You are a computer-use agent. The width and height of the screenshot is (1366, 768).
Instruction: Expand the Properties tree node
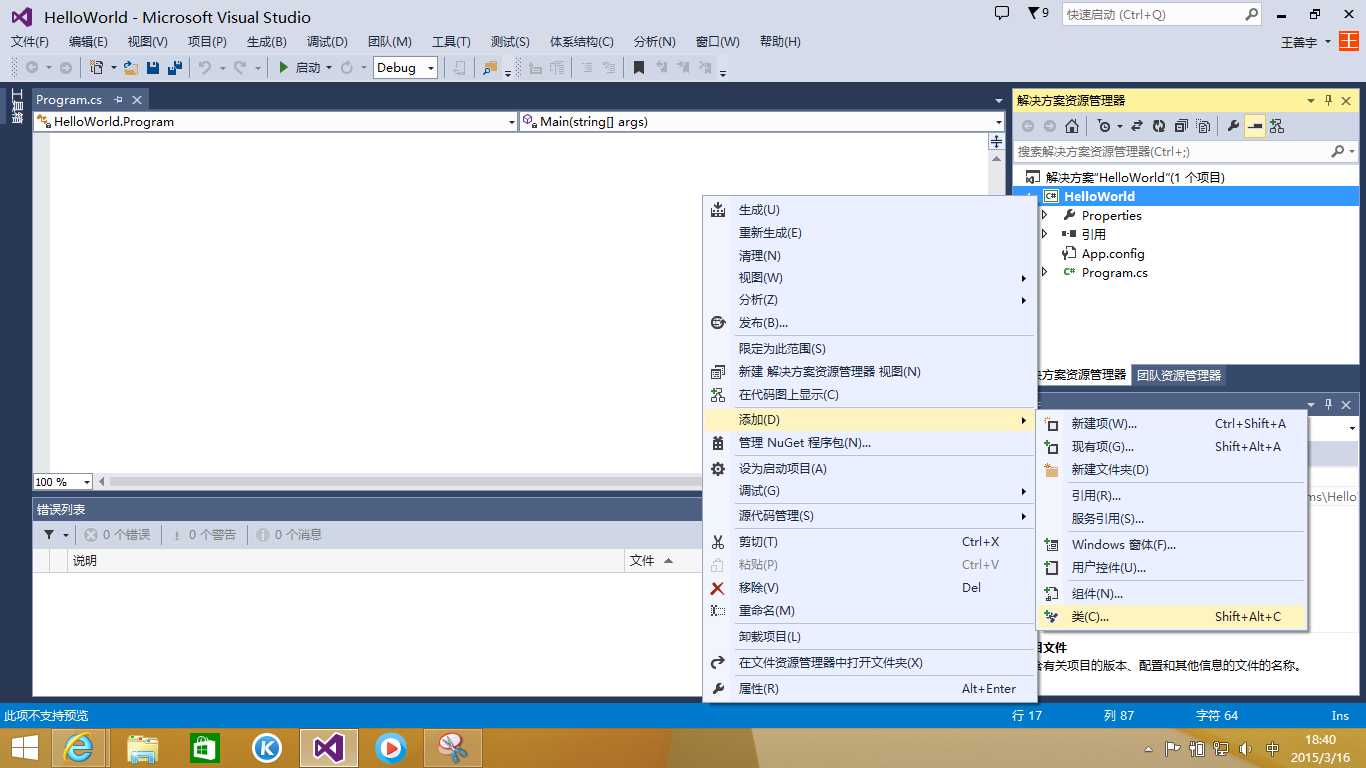click(x=1045, y=215)
